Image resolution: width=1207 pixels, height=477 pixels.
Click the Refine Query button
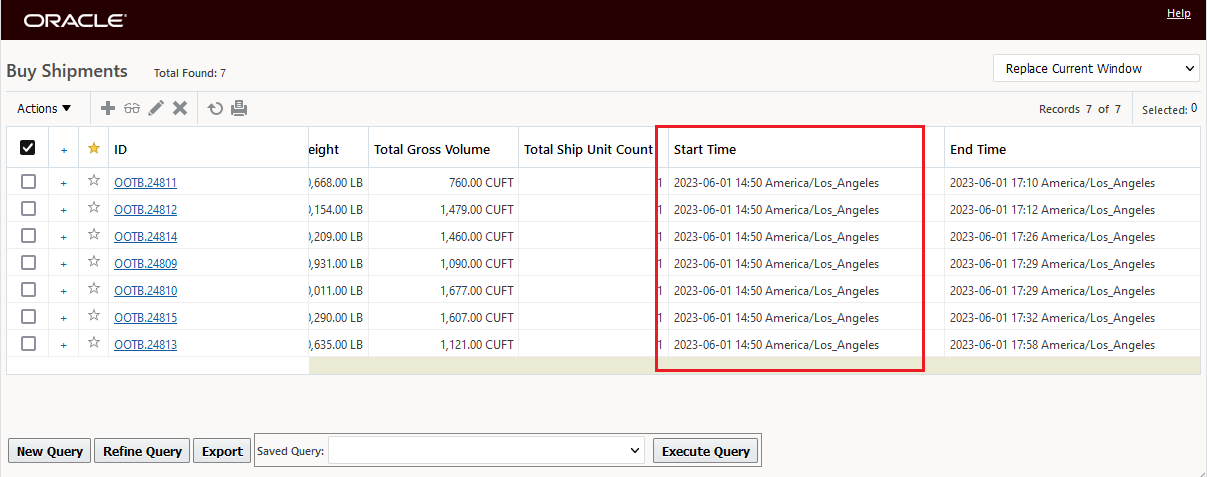[x=143, y=451]
